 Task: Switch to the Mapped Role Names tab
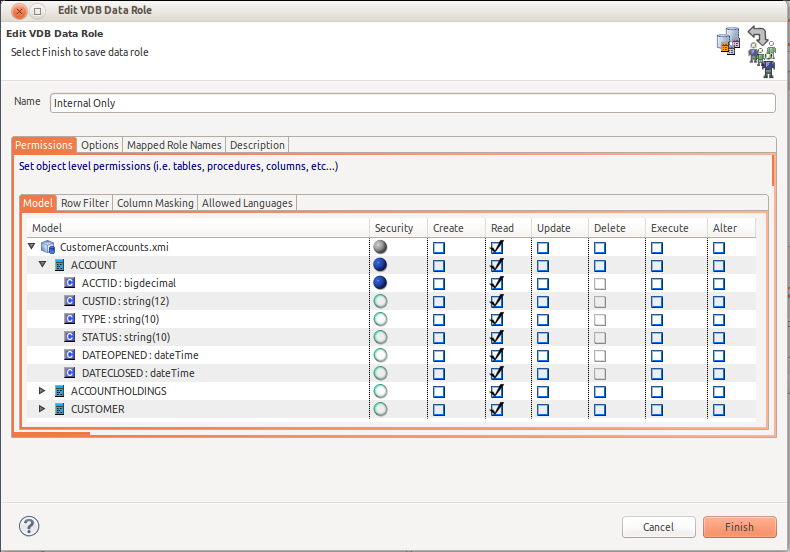pyautogui.click(x=174, y=145)
